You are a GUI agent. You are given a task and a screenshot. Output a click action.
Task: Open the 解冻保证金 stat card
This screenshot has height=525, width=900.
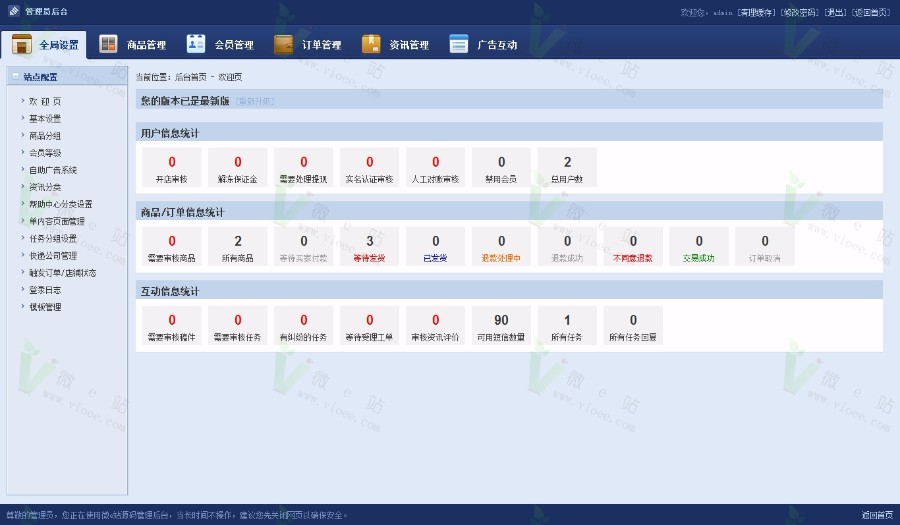tap(238, 168)
